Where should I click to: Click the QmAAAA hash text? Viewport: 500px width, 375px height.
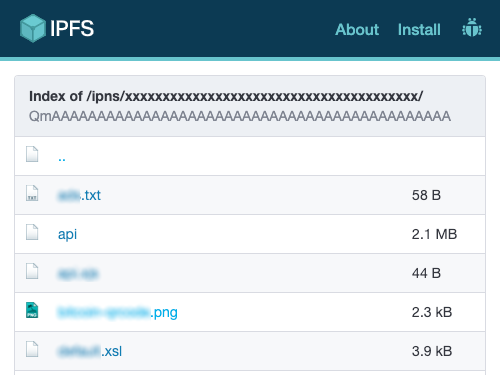240,116
